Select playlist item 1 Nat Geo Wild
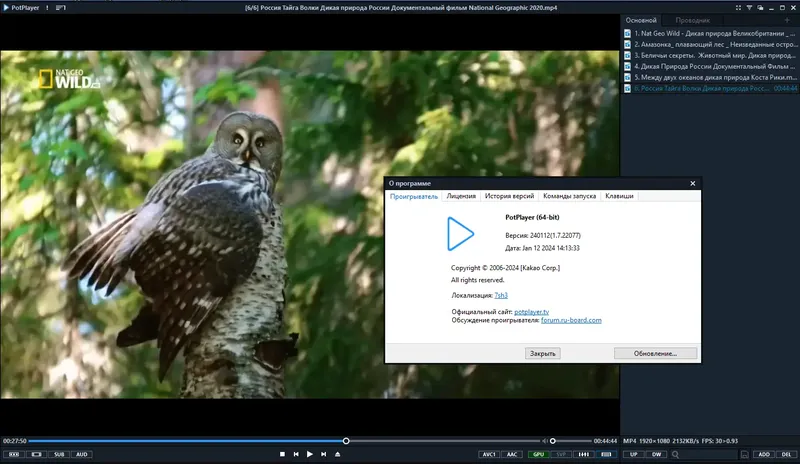This screenshot has width=800, height=464. [x=710, y=33]
